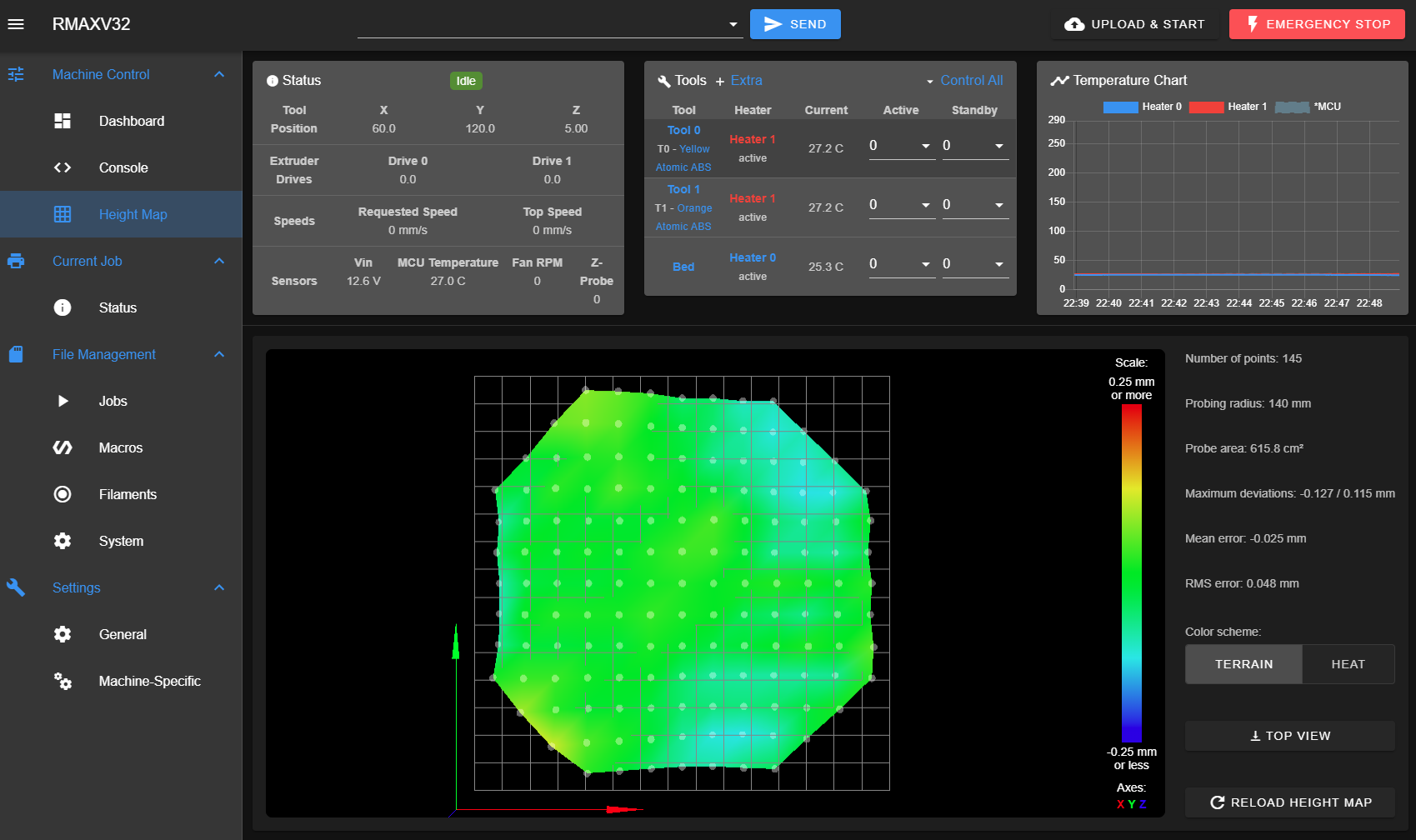Click the Tool 1 link
1416x840 pixels.
pyautogui.click(x=683, y=189)
